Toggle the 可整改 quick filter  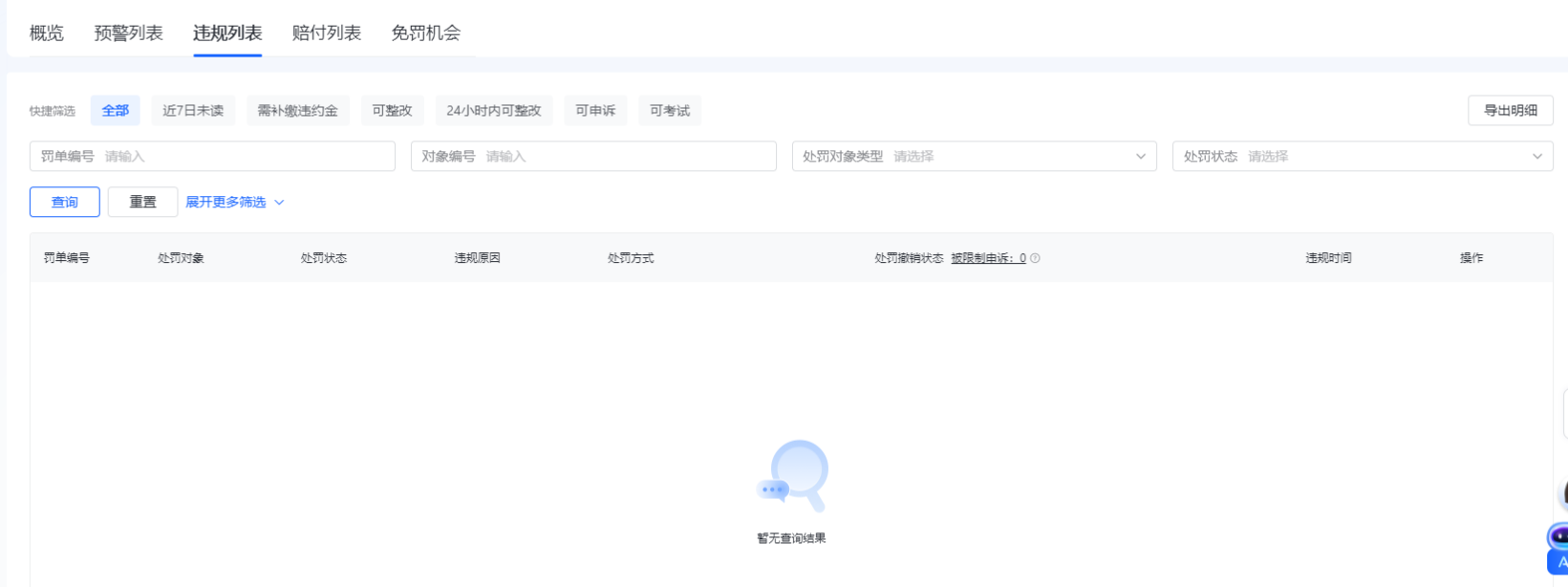[392, 111]
